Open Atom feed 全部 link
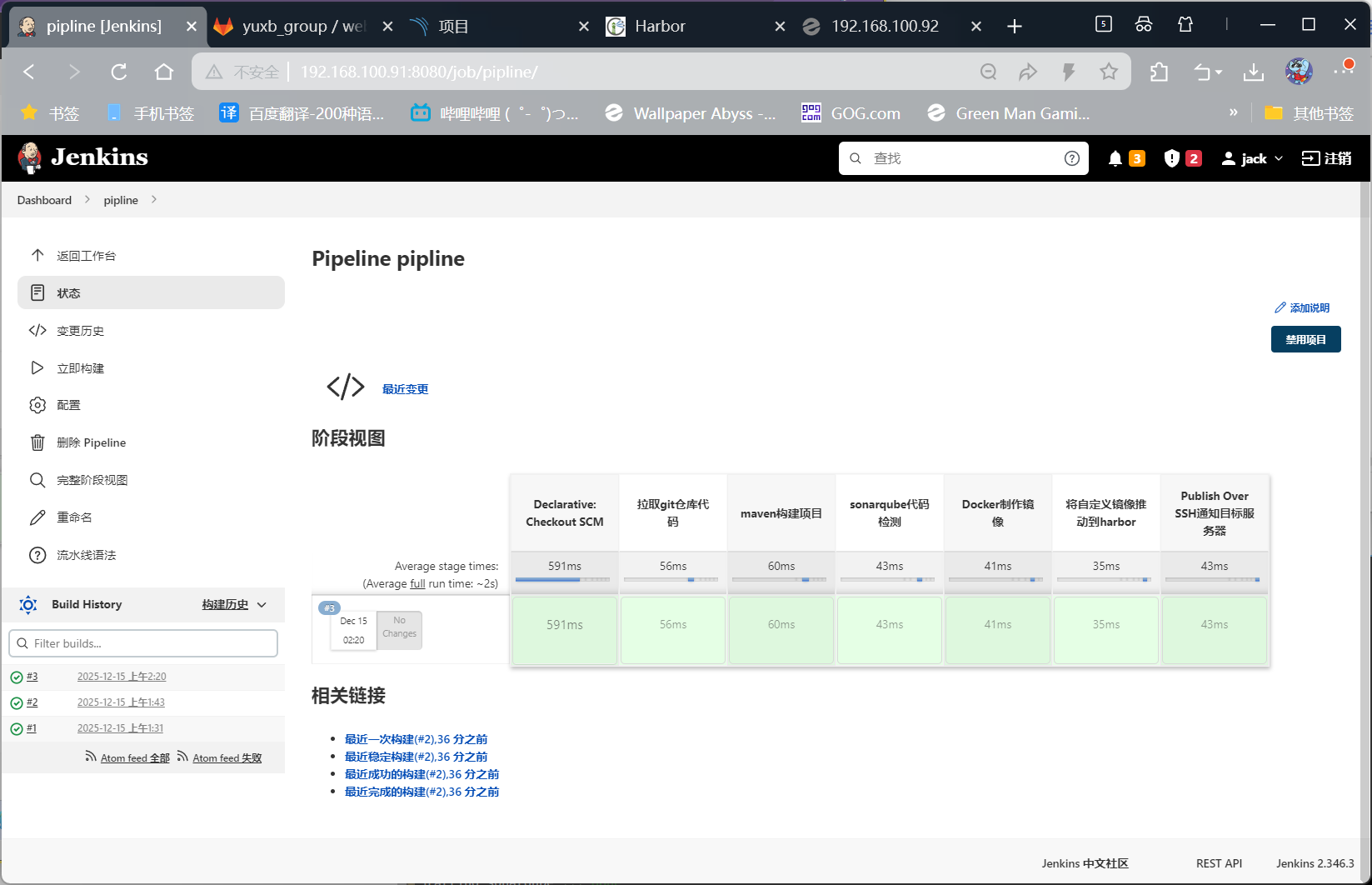 coord(127,757)
